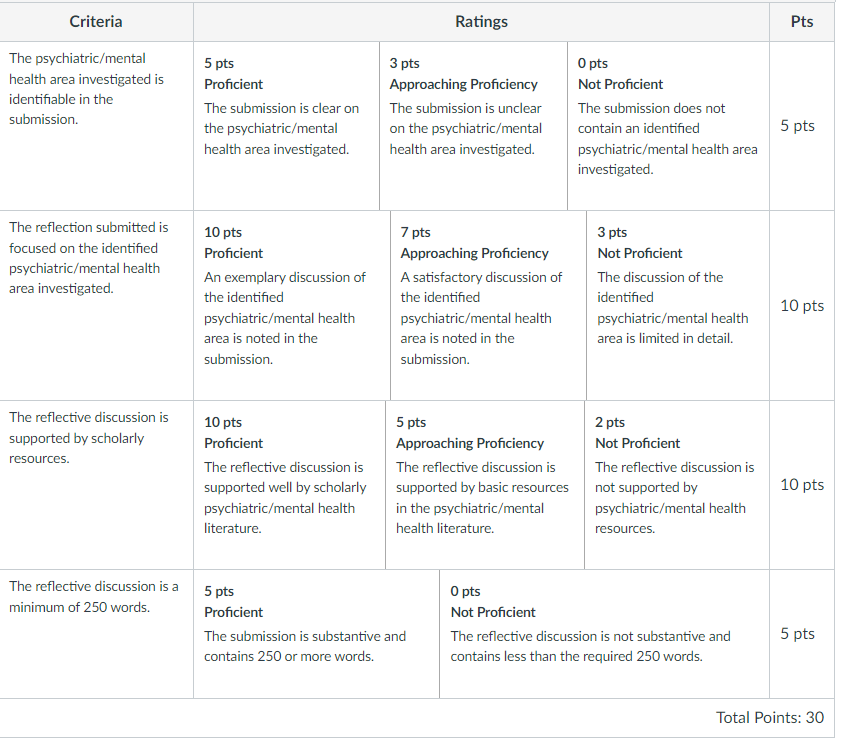The image size is (844, 748).
Task: Click the minimum of 250 words criterion
Action: click(x=94, y=597)
